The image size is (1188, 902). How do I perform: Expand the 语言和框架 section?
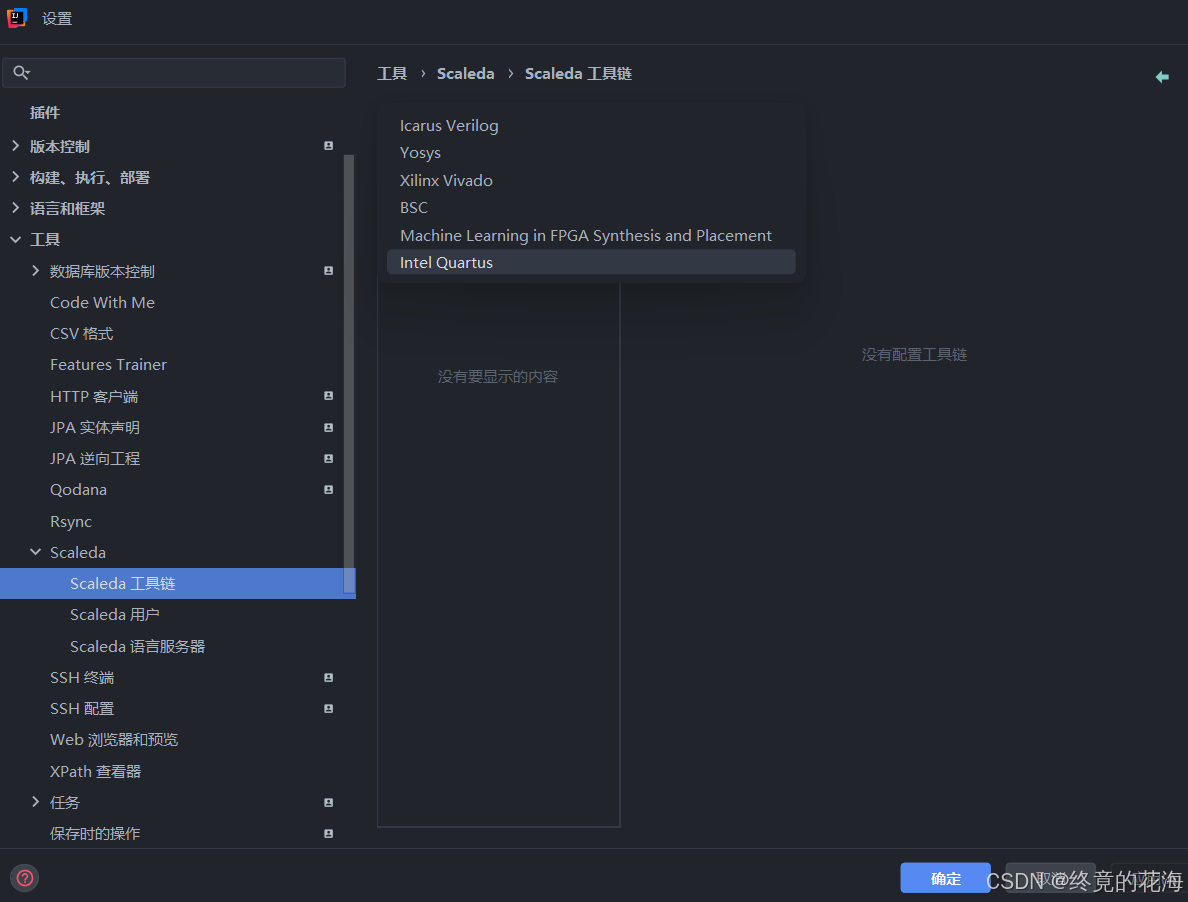point(15,208)
